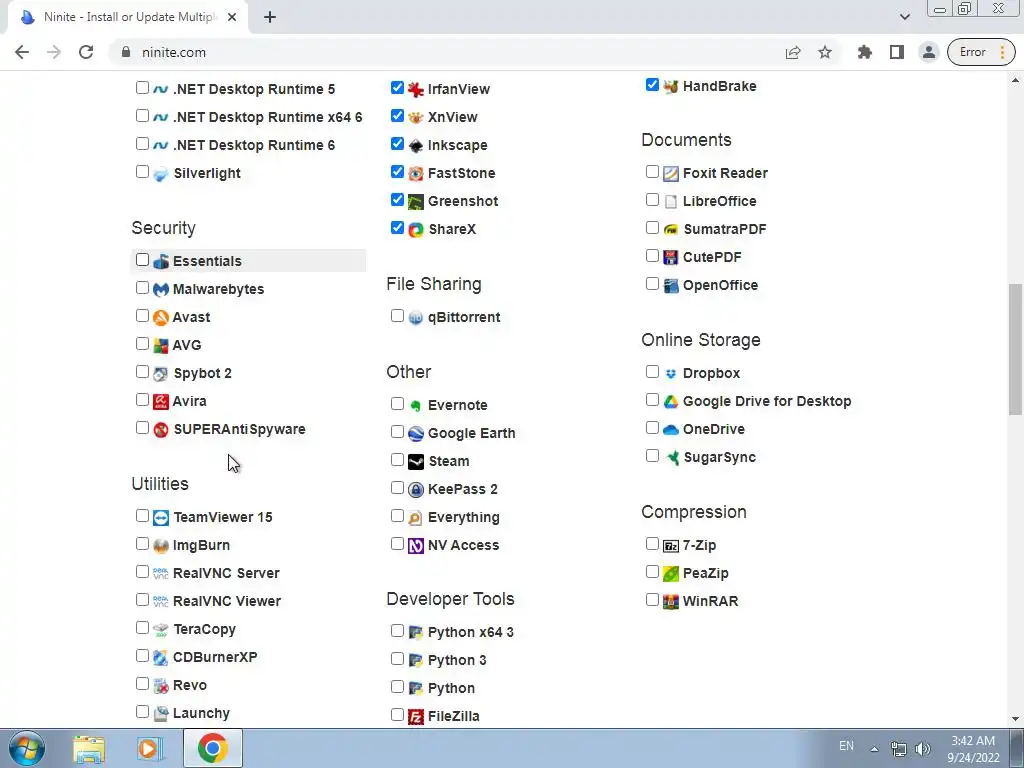Click the EN language indicator
This screenshot has width=1024, height=768.
[846, 746]
